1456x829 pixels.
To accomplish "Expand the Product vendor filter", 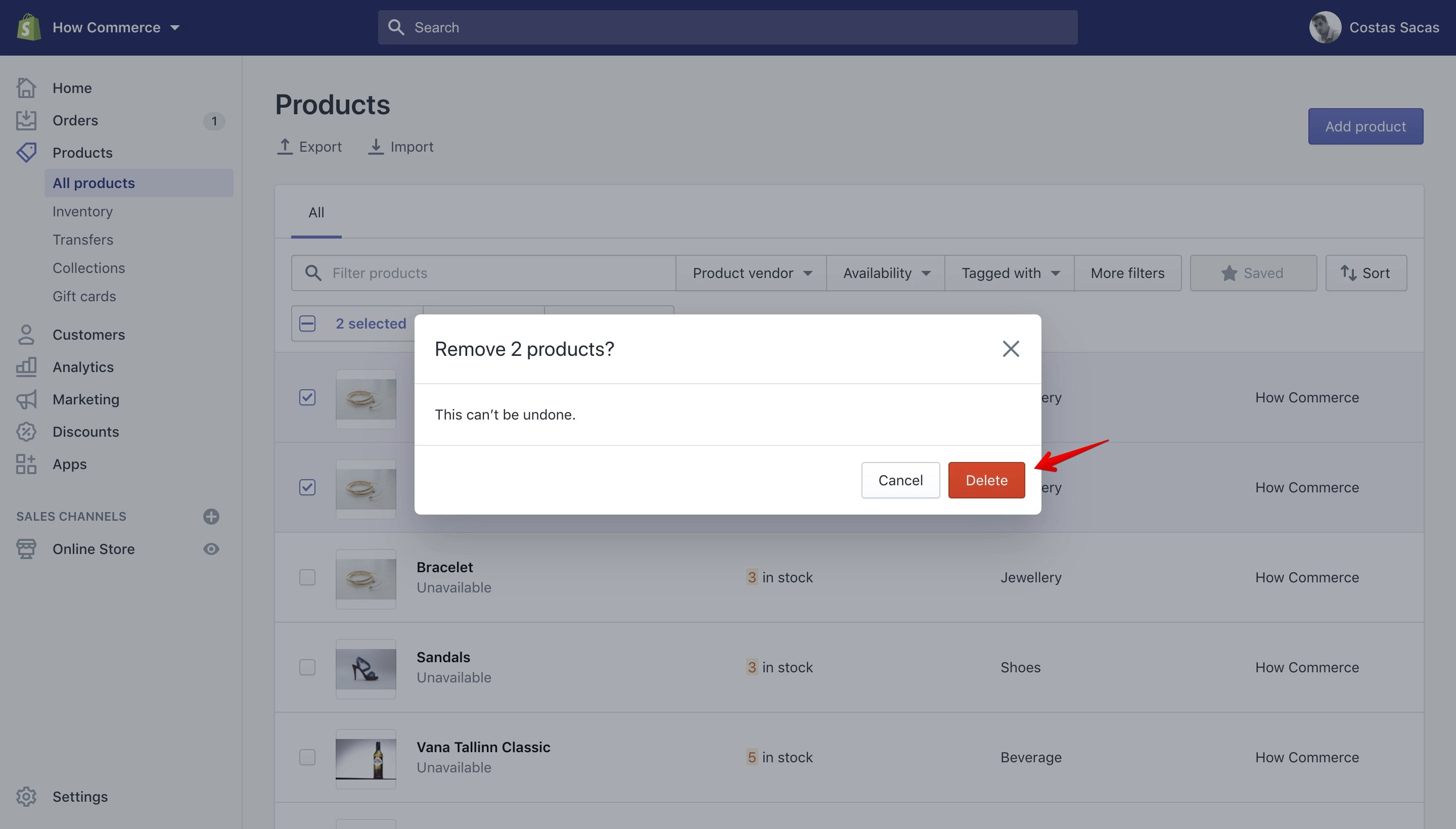I will tap(752, 273).
